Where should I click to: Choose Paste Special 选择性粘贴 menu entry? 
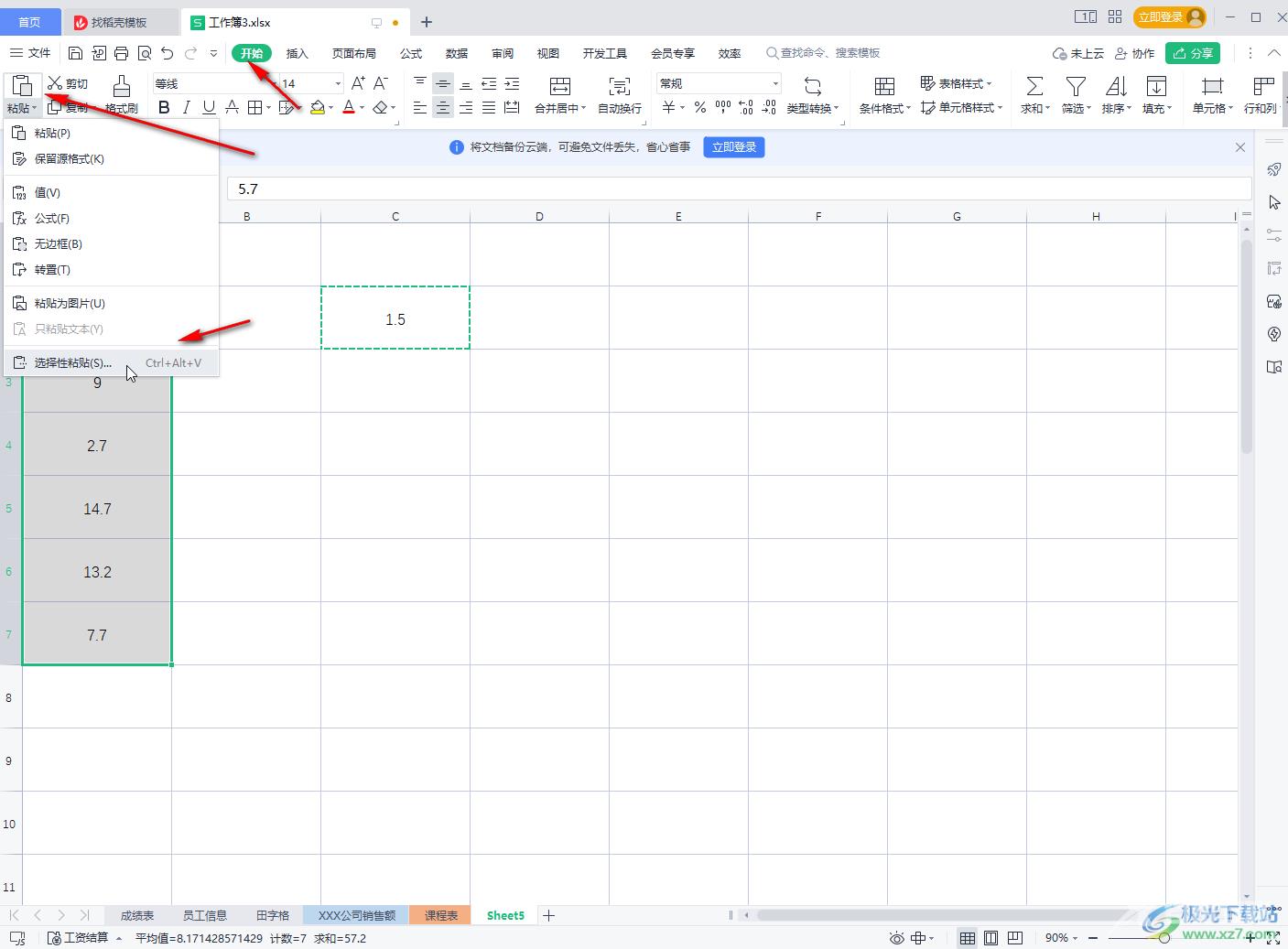point(111,362)
